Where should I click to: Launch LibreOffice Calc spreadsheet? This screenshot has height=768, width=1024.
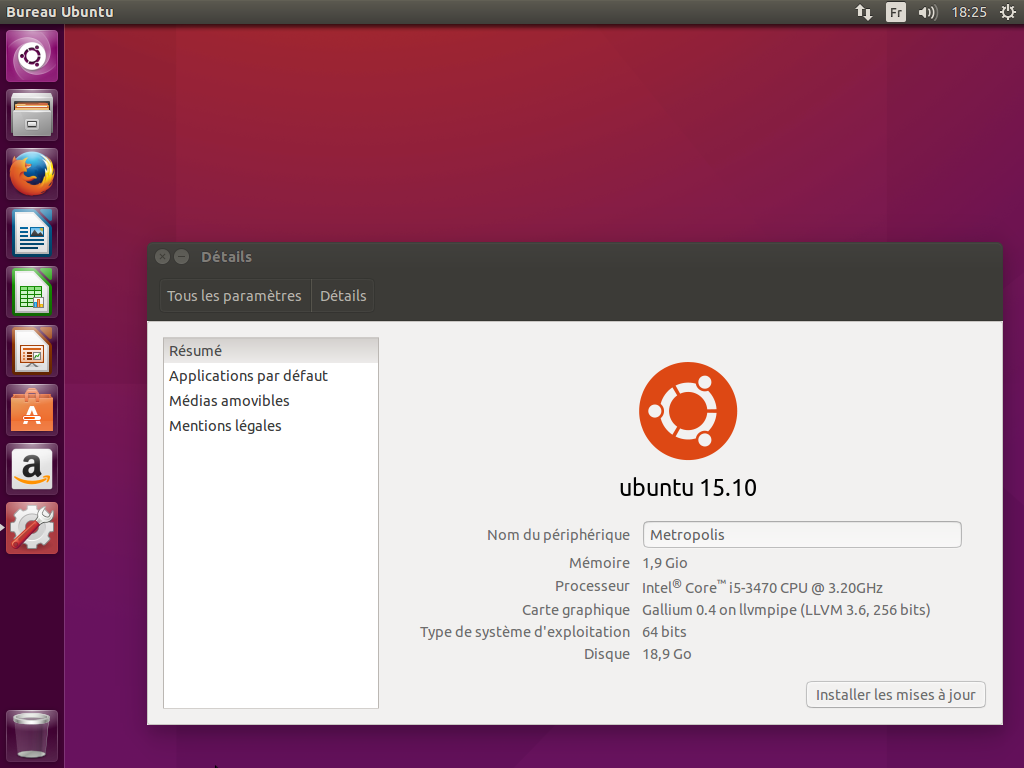point(32,293)
